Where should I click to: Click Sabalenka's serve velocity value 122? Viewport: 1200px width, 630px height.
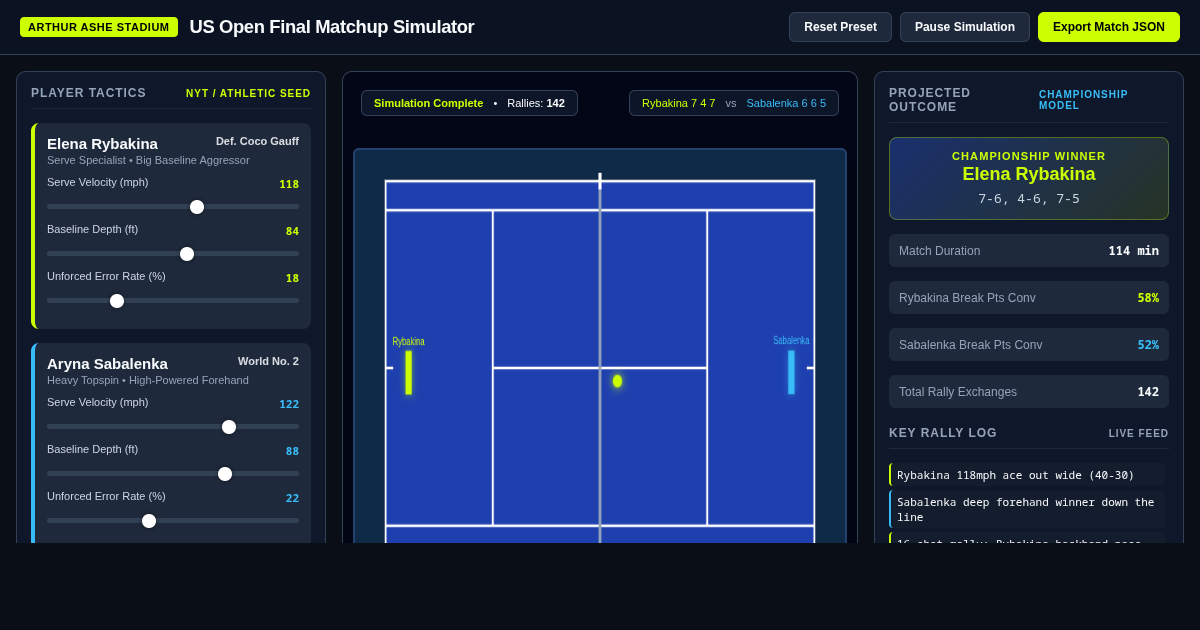[289, 405]
